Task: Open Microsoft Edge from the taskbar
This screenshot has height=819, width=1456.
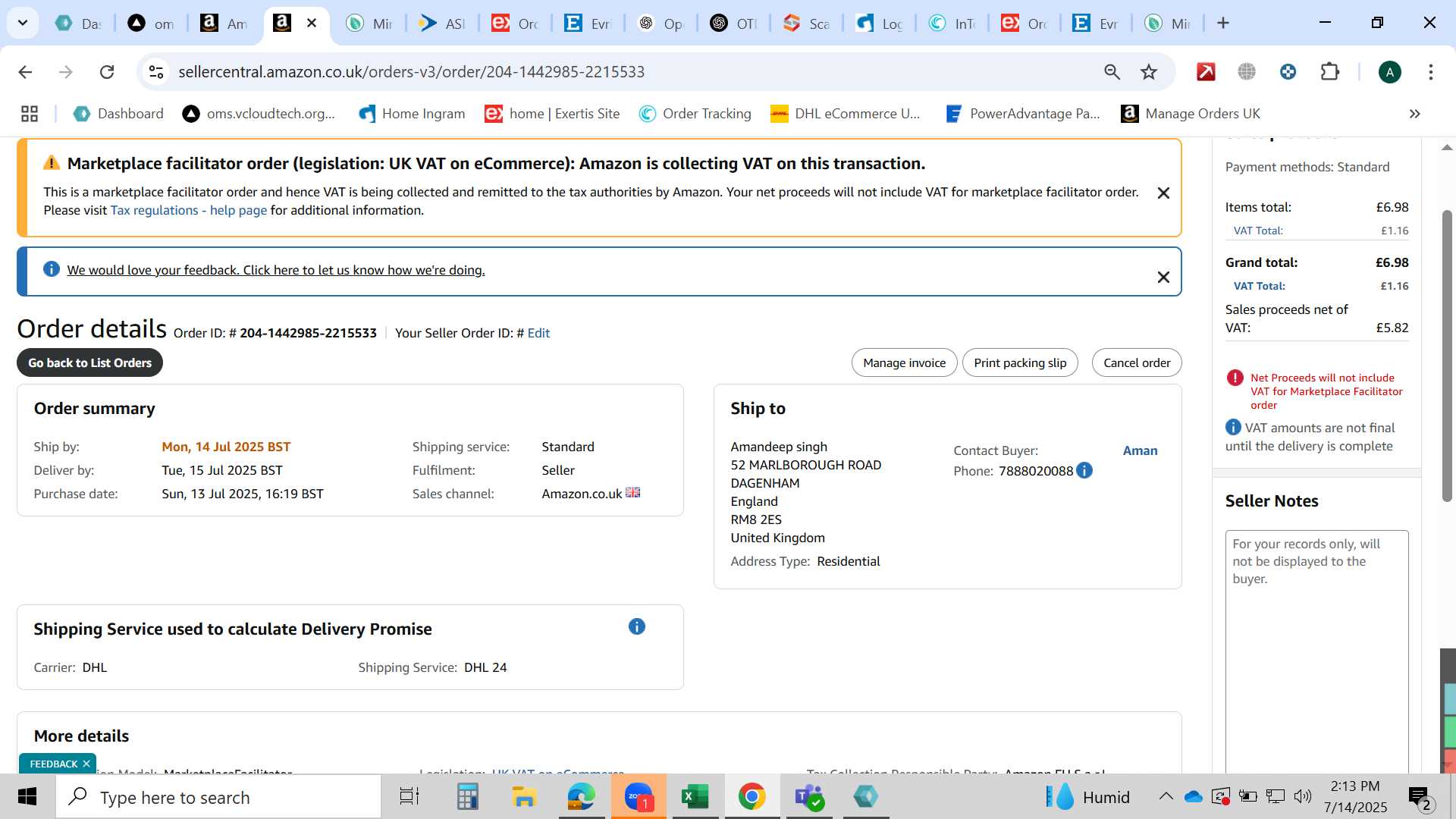Action: point(581,797)
